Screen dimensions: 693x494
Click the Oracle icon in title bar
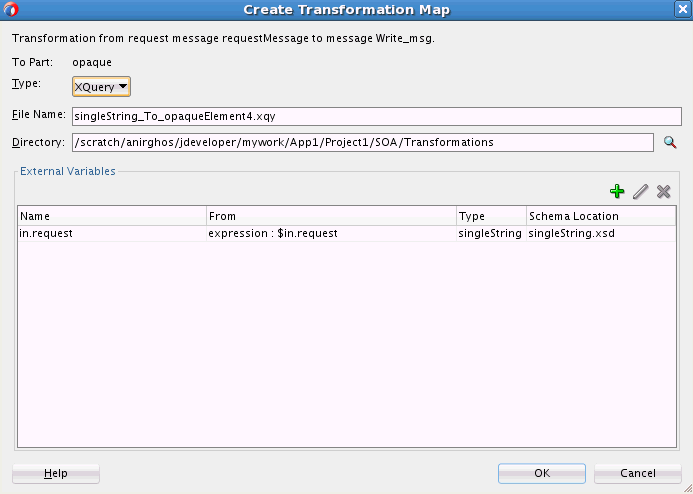click(x=11, y=10)
